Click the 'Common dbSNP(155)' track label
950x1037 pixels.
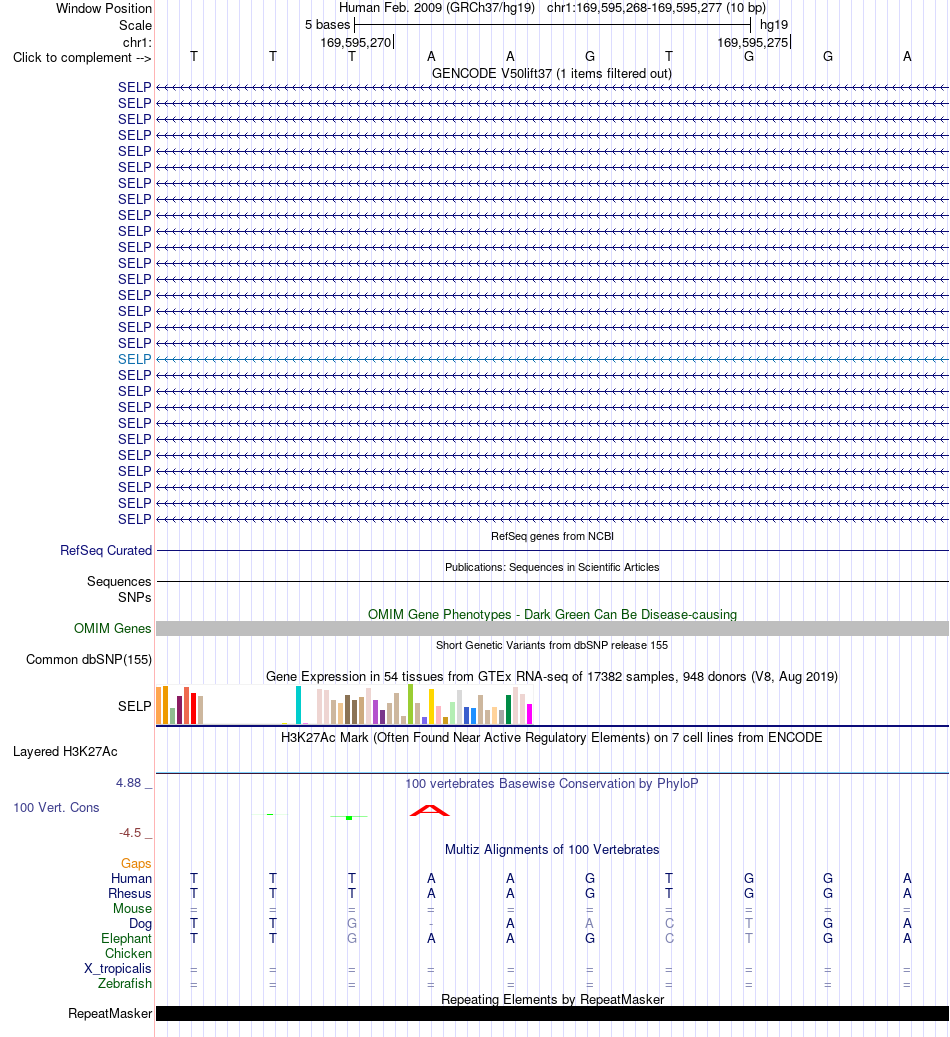click(x=89, y=659)
